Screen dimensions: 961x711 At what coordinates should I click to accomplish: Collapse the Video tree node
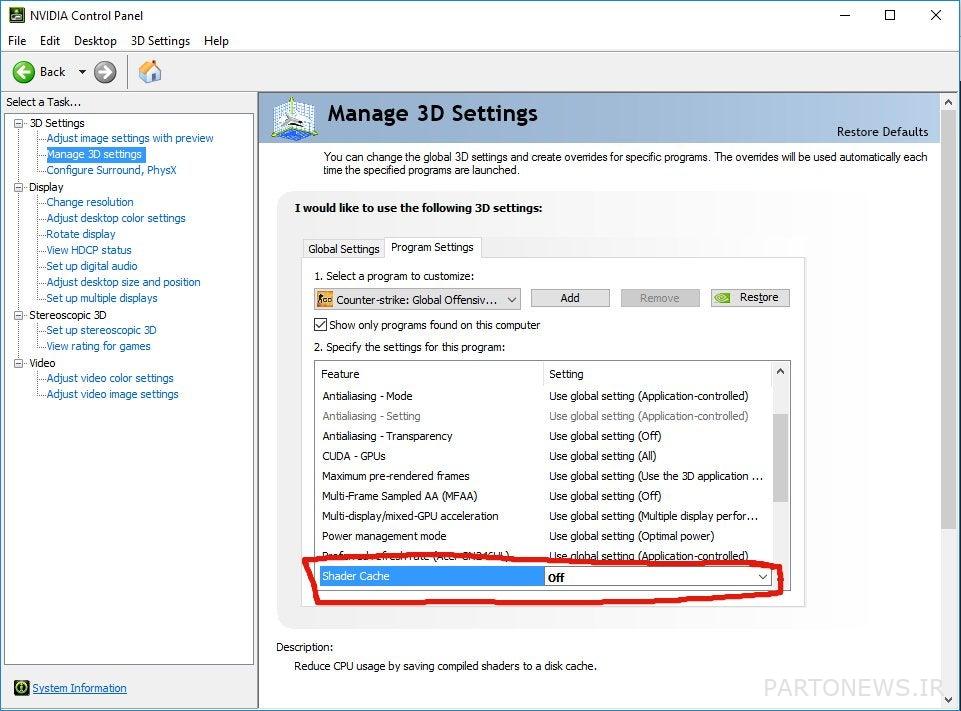point(18,363)
